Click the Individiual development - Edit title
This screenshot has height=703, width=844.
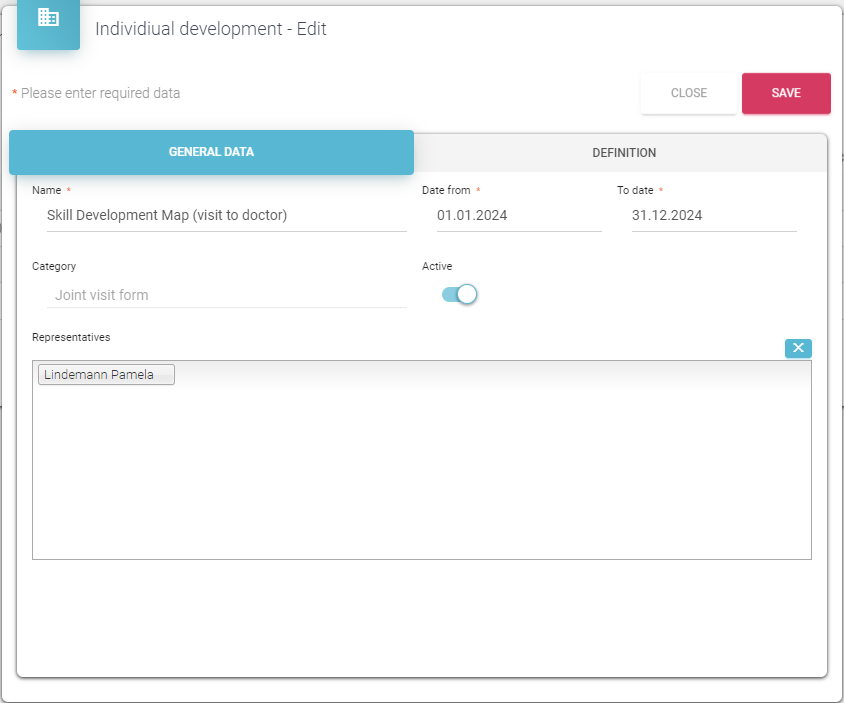click(x=211, y=29)
